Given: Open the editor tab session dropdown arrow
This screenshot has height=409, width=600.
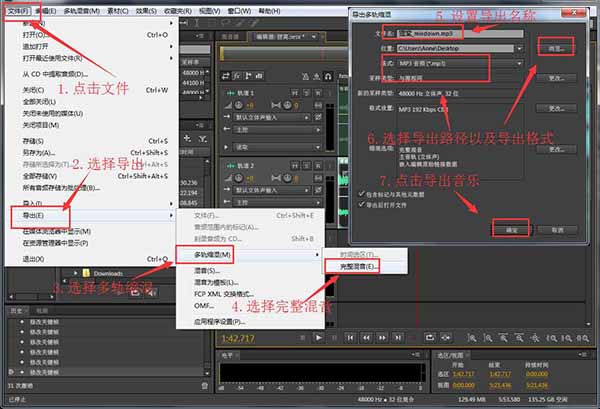Looking at the screenshot, I should pos(314,37).
